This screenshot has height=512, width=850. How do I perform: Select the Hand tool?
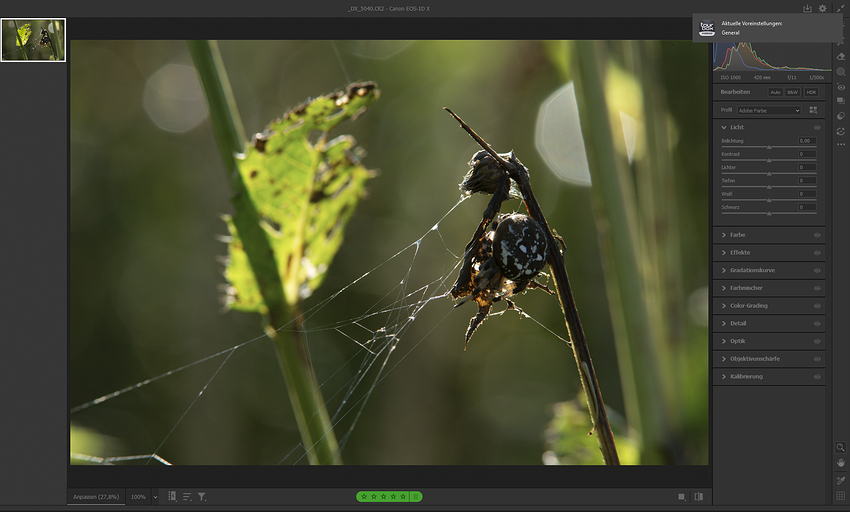(840, 463)
